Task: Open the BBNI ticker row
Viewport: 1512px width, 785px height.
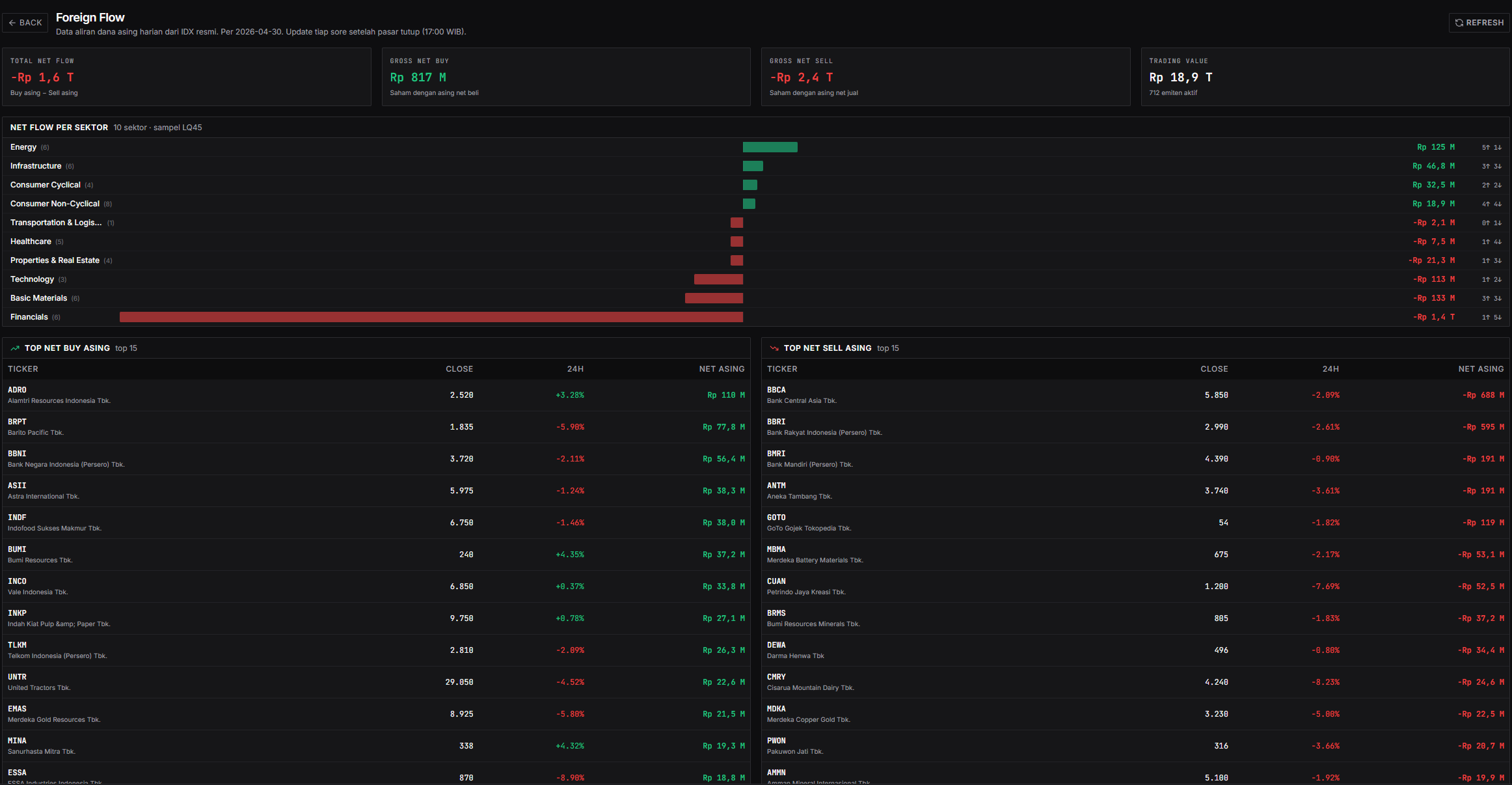Action: (376, 459)
